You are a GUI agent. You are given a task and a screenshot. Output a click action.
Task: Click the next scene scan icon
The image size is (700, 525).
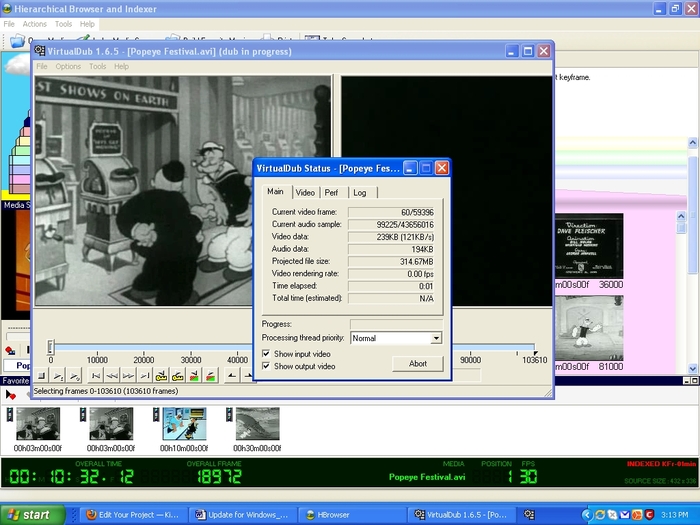point(211,376)
